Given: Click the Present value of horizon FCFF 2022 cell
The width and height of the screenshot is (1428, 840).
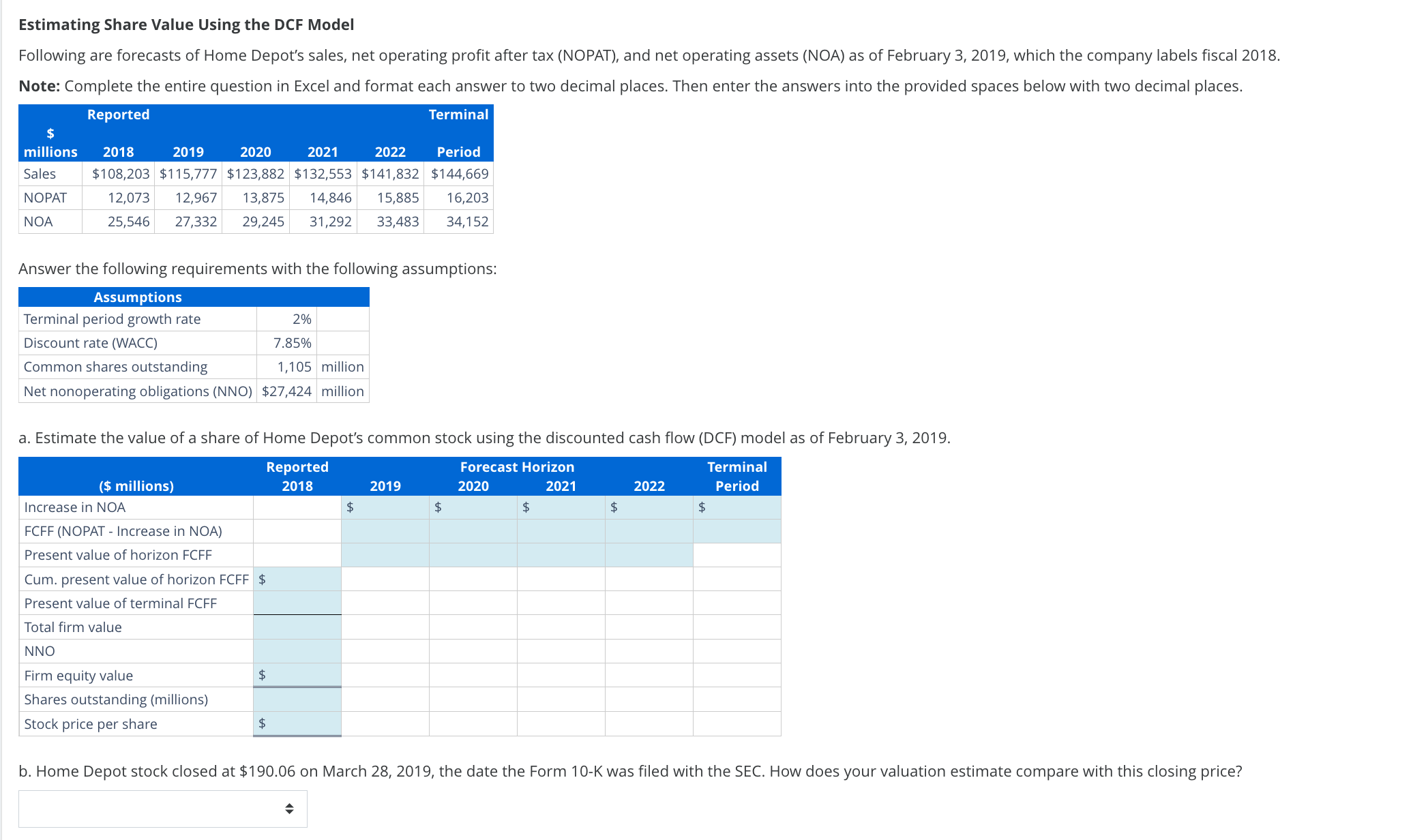Looking at the screenshot, I should [648, 554].
